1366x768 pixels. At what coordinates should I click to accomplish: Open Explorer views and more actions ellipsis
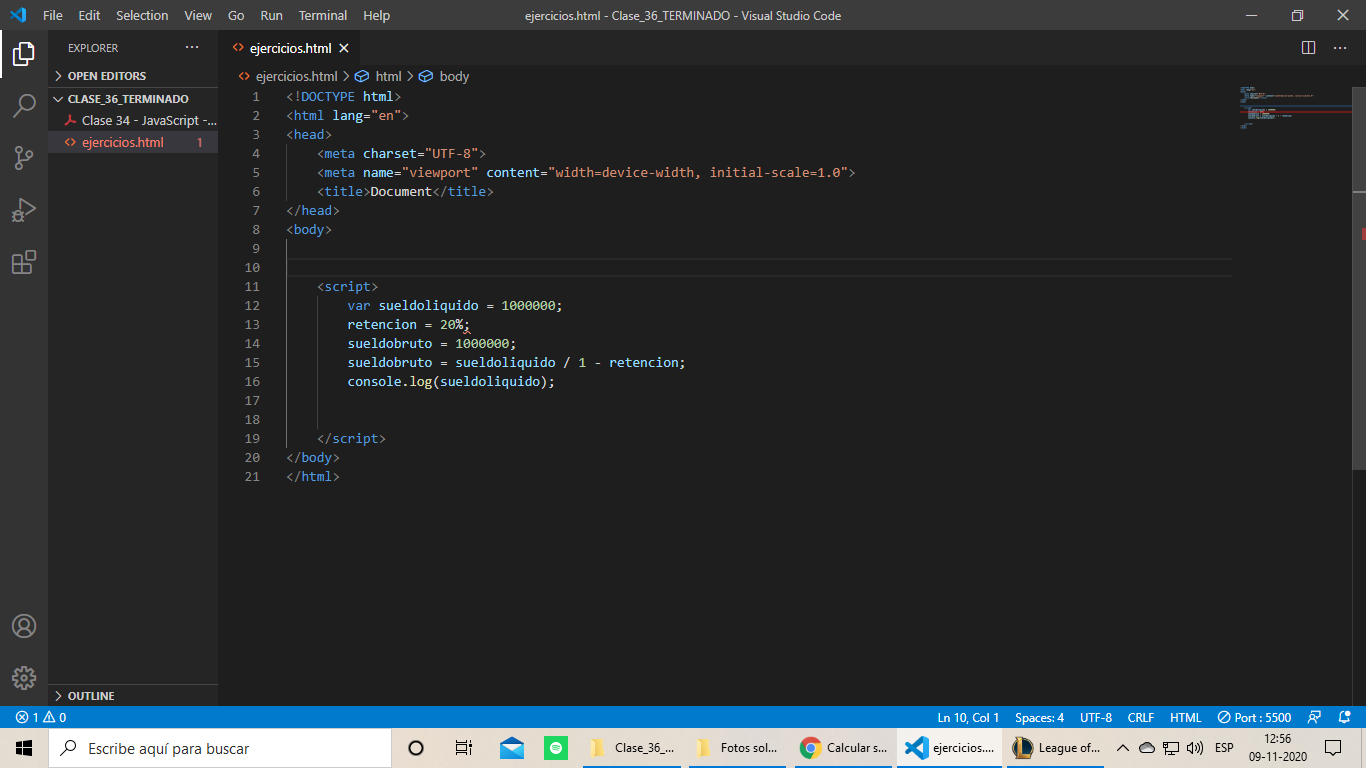[192, 48]
